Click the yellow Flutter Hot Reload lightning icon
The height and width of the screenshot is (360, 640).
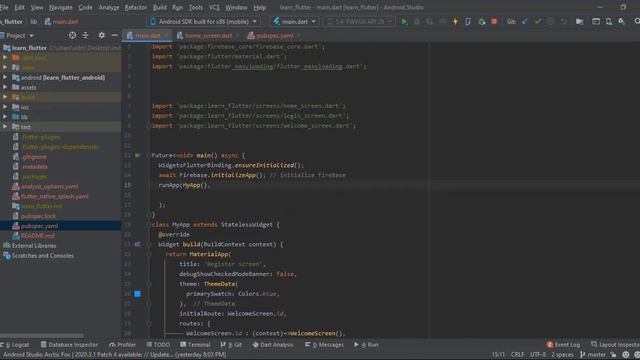point(456,22)
